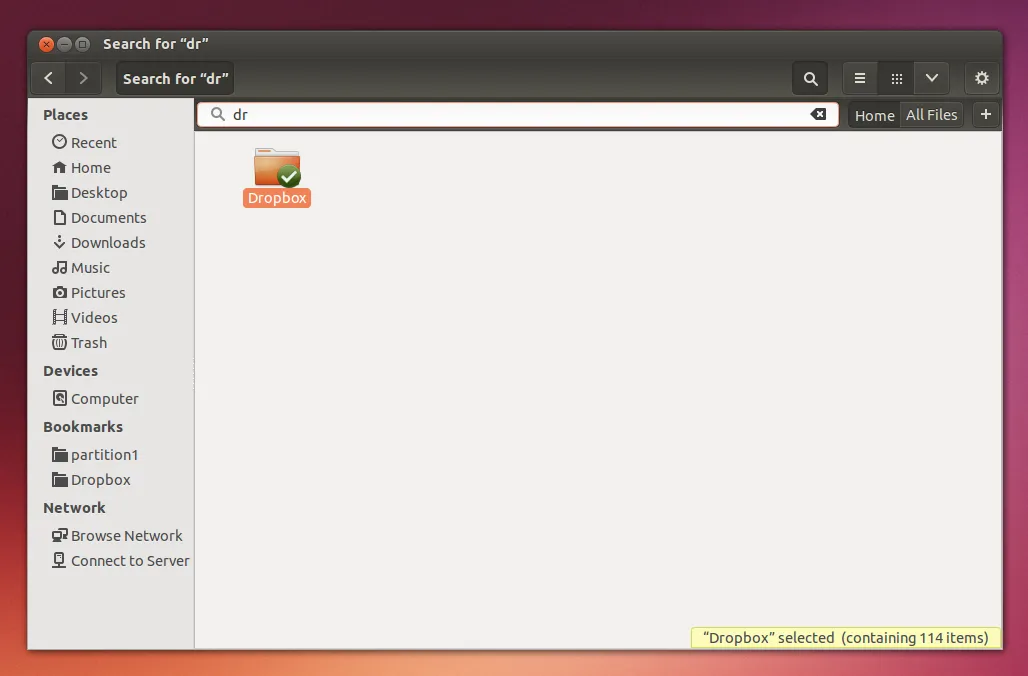1028x676 pixels.
Task: Click Connect to Server
Action: (129, 561)
